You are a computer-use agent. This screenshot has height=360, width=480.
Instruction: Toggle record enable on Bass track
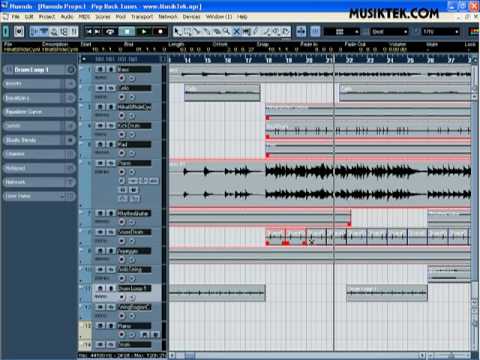(x=122, y=78)
